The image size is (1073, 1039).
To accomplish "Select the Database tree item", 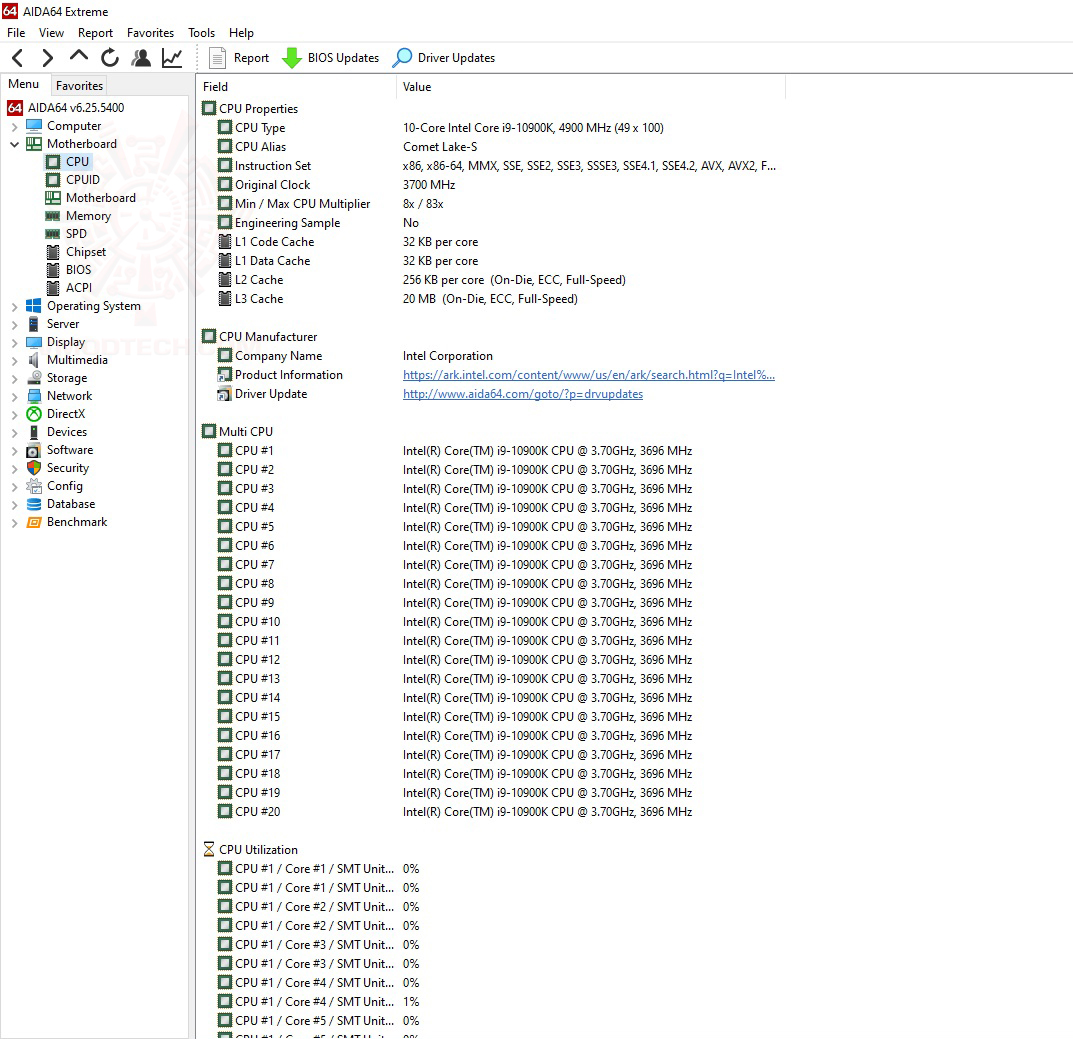I will (x=61, y=504).
